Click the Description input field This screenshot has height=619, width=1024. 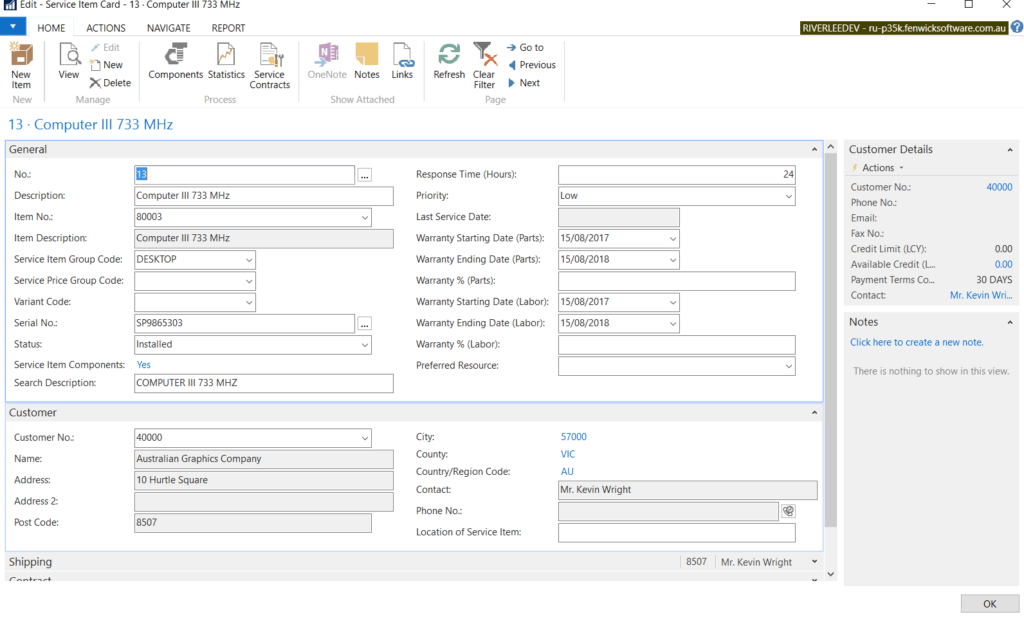point(264,196)
